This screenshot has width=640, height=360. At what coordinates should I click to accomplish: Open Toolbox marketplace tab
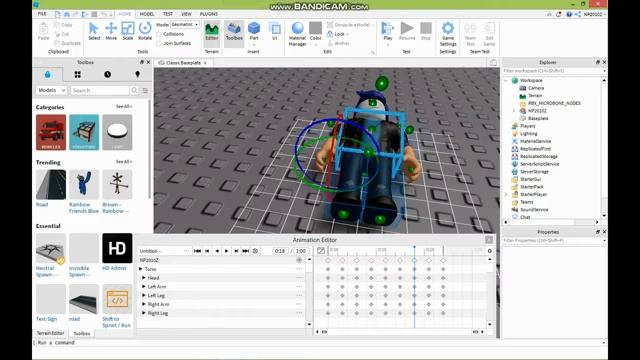[x=48, y=74]
